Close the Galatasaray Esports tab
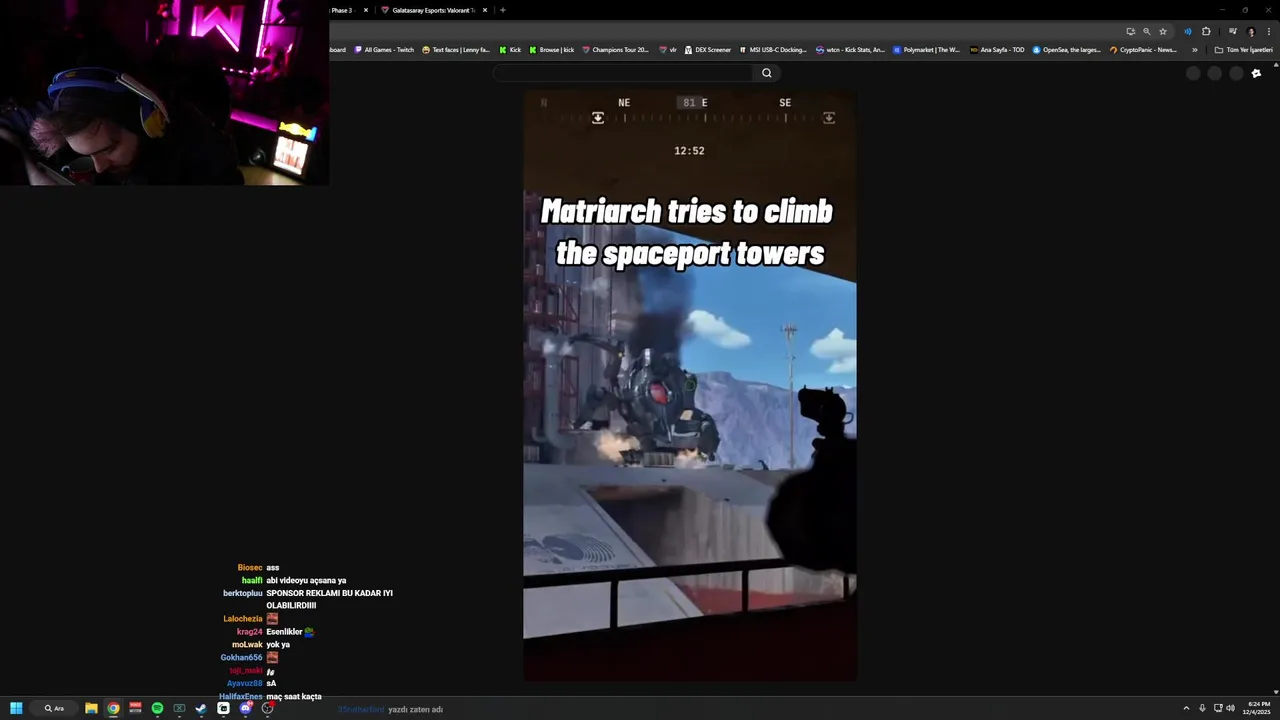The image size is (1280, 720). [x=485, y=10]
